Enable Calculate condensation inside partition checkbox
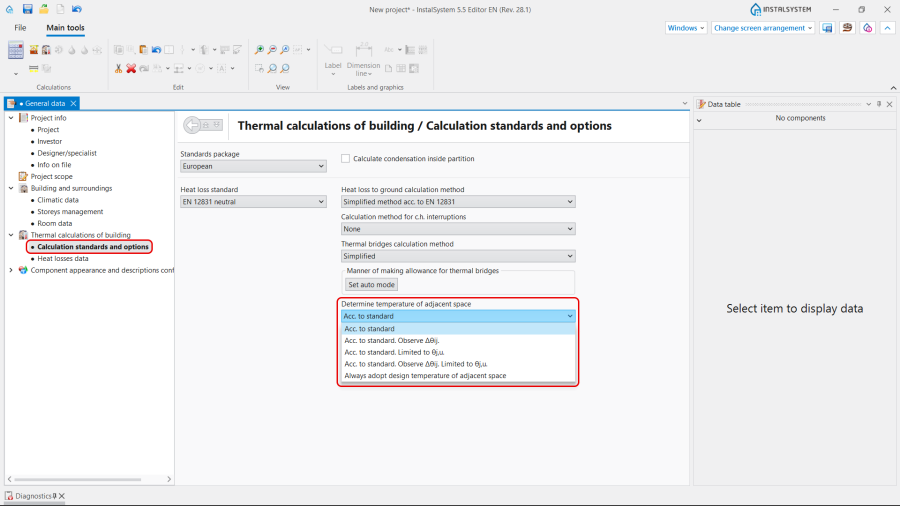This screenshot has height=506, width=900. point(346,158)
